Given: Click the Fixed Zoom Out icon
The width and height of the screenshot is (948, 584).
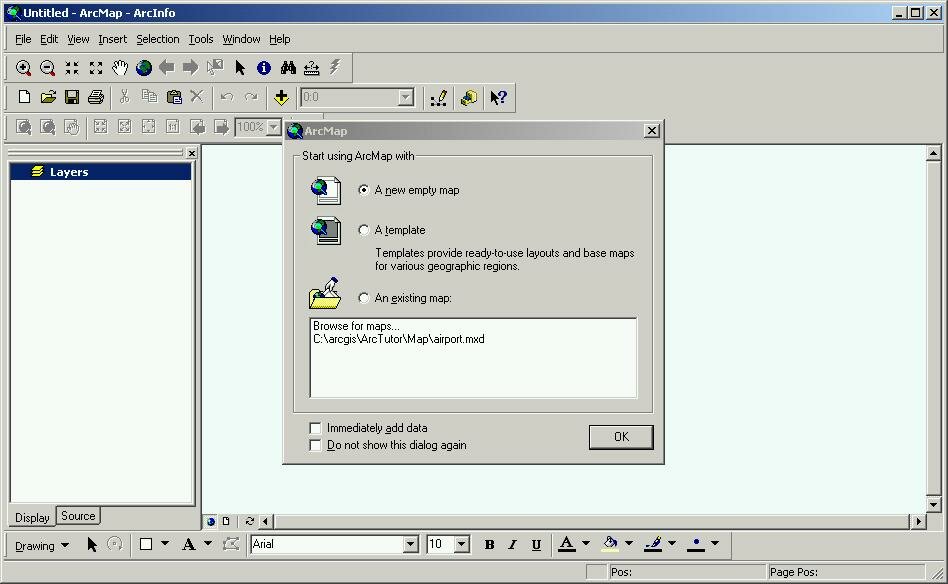Looking at the screenshot, I should point(96,68).
